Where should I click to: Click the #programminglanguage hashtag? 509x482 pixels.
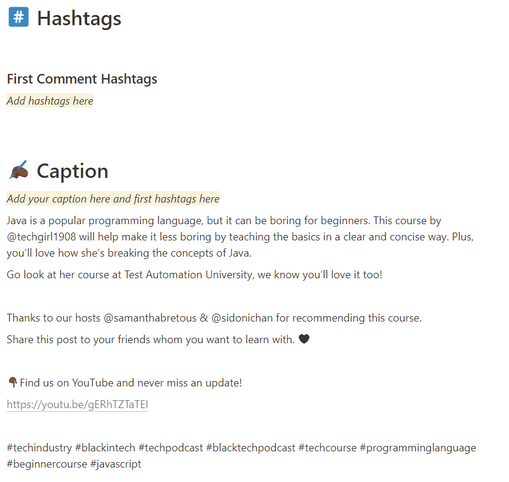tap(418, 447)
